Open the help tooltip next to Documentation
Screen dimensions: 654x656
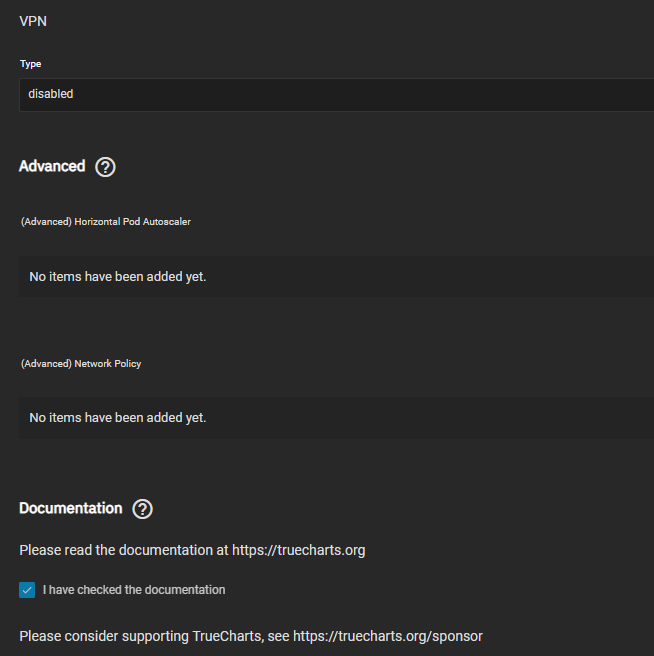point(142,509)
